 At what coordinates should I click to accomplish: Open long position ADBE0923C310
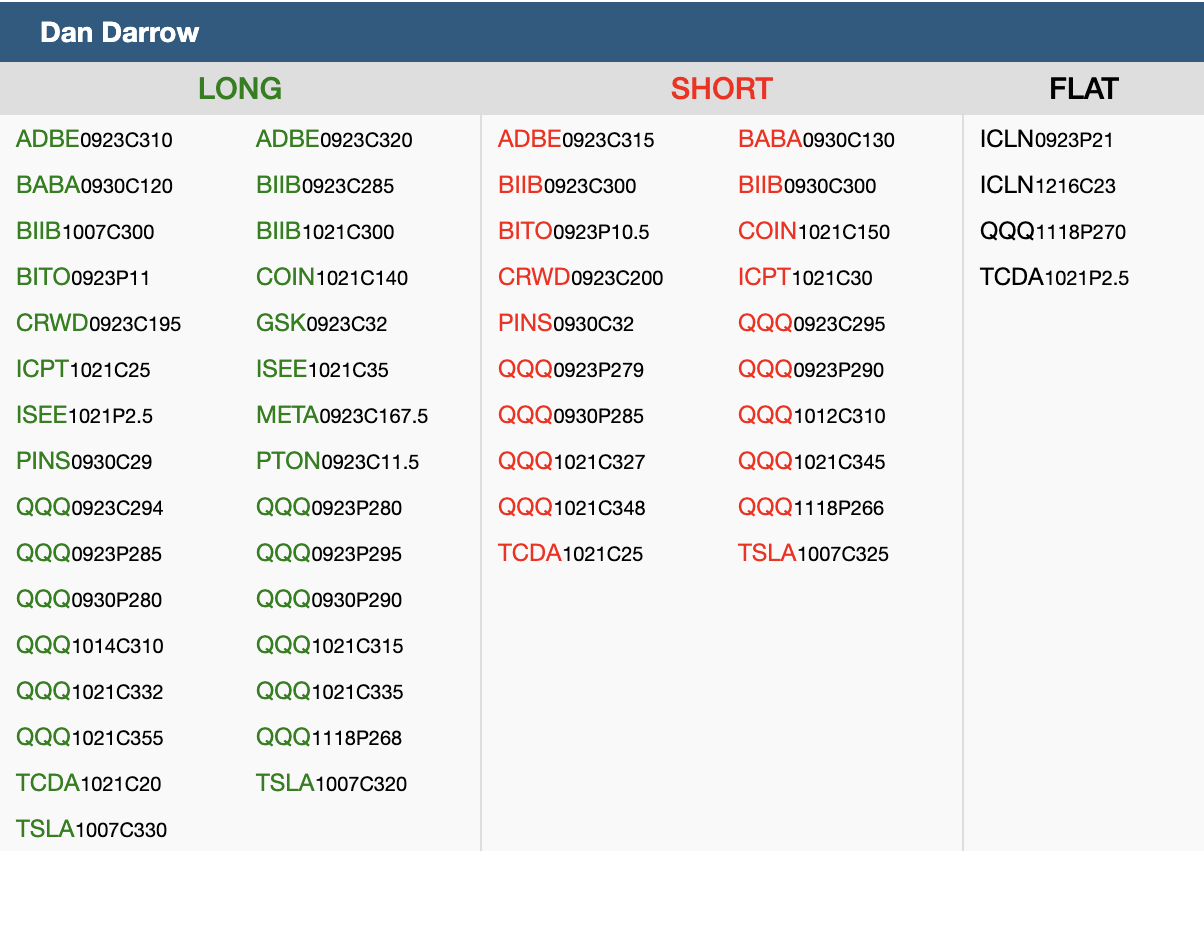(x=94, y=140)
